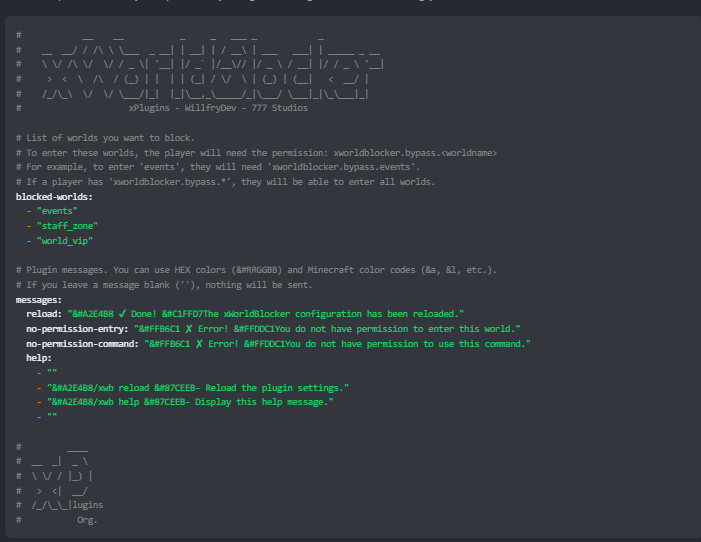Click the "reload:" key

(x=45, y=314)
